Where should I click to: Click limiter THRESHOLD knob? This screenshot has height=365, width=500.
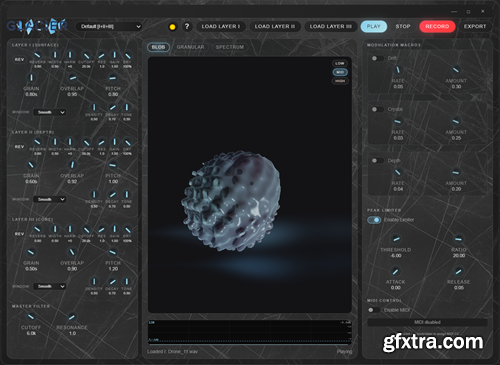pos(396,239)
